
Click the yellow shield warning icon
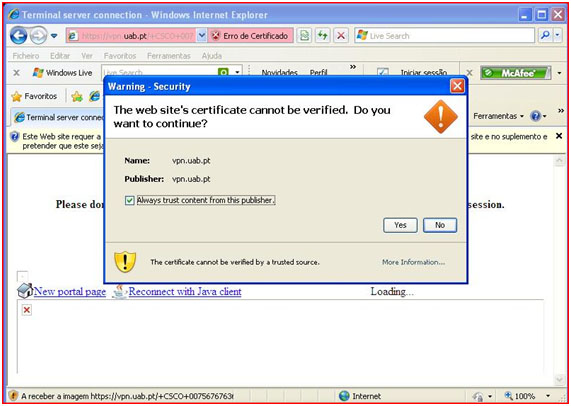pyautogui.click(x=125, y=261)
